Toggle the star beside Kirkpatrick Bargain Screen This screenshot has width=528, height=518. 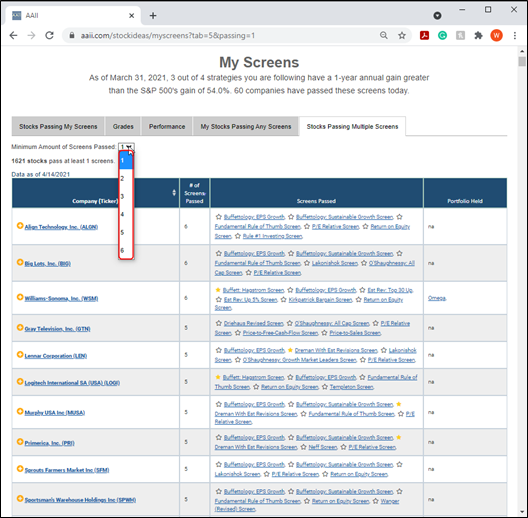click(283, 299)
